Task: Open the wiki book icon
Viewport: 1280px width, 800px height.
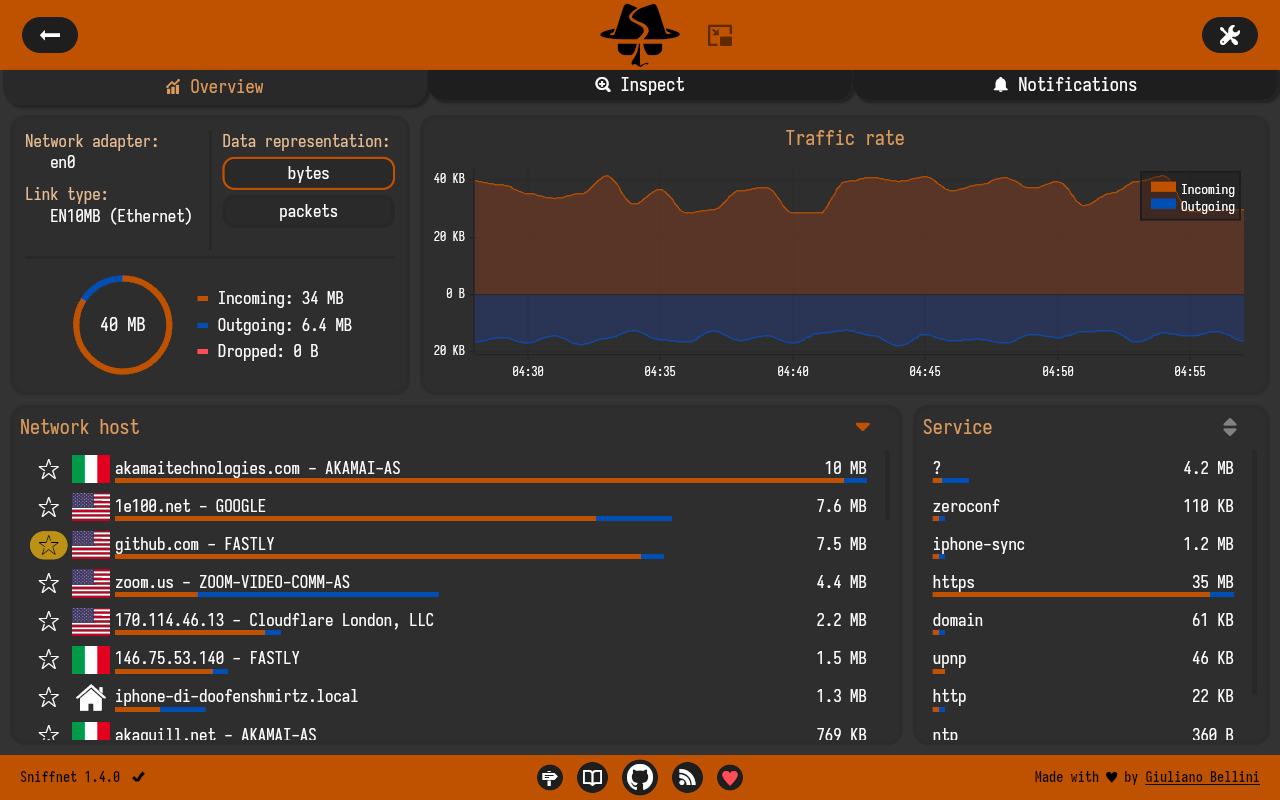Action: [593, 777]
